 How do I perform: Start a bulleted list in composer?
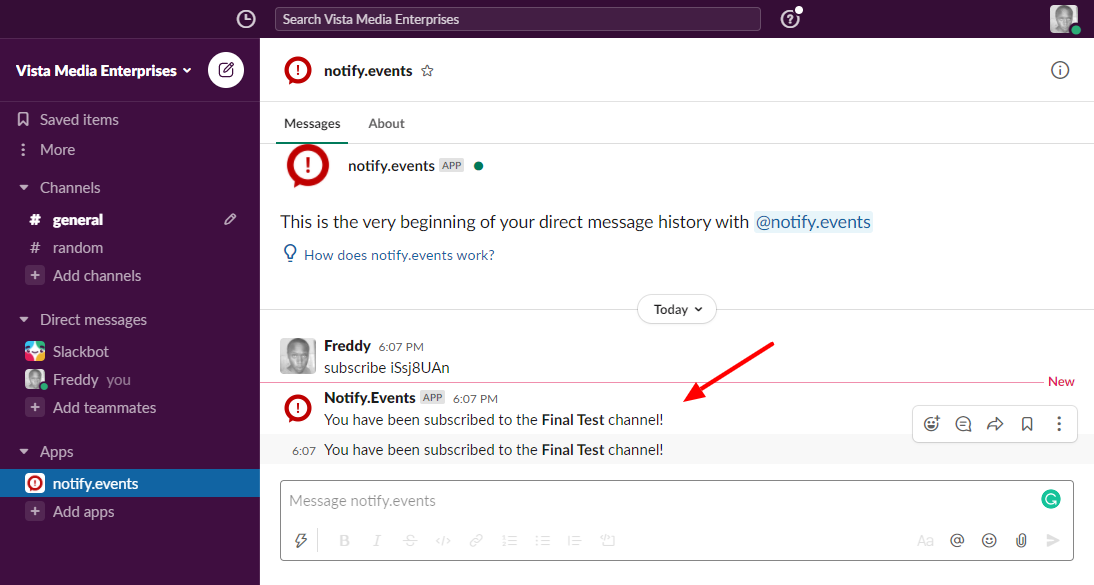(542, 540)
